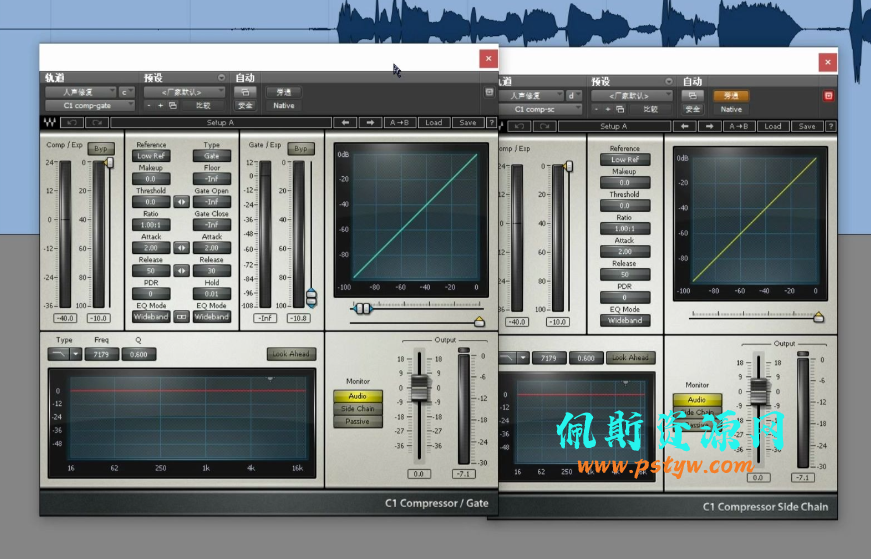Click Load in comp-sc toolbar
The height and width of the screenshot is (559, 871).
click(773, 127)
